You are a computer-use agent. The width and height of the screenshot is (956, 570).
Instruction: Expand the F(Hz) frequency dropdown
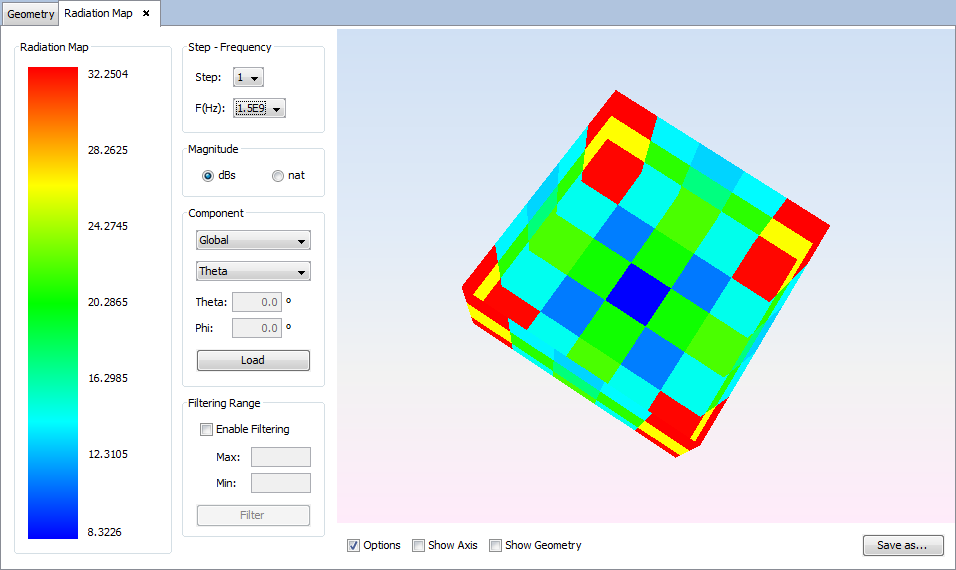coord(259,108)
